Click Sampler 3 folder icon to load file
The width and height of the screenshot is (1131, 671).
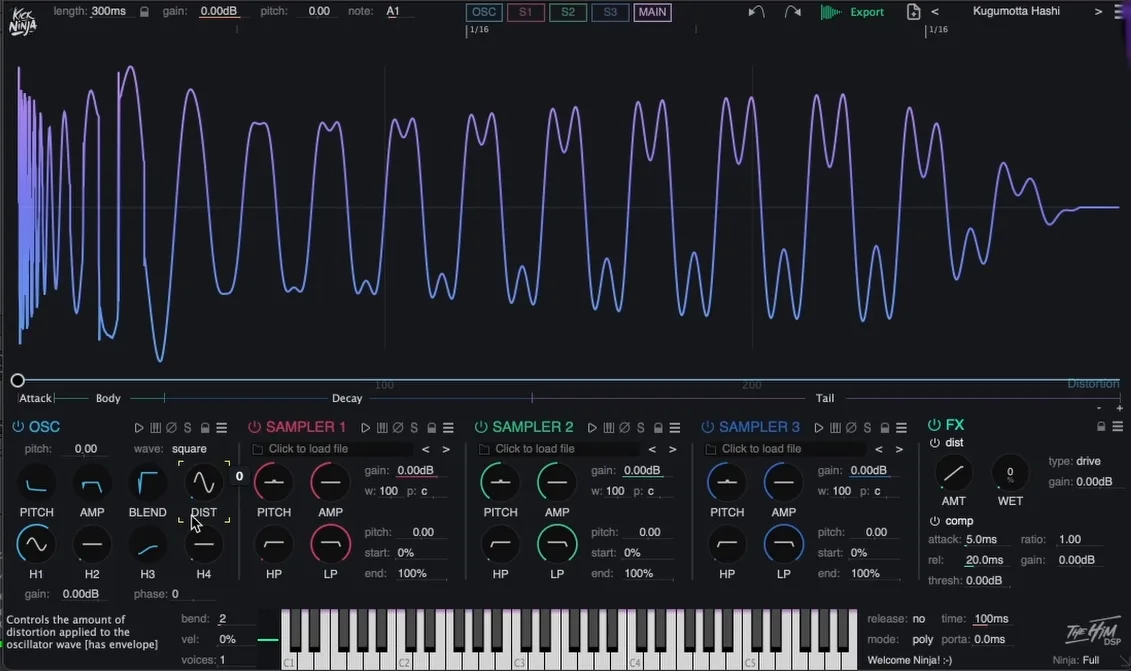point(710,449)
